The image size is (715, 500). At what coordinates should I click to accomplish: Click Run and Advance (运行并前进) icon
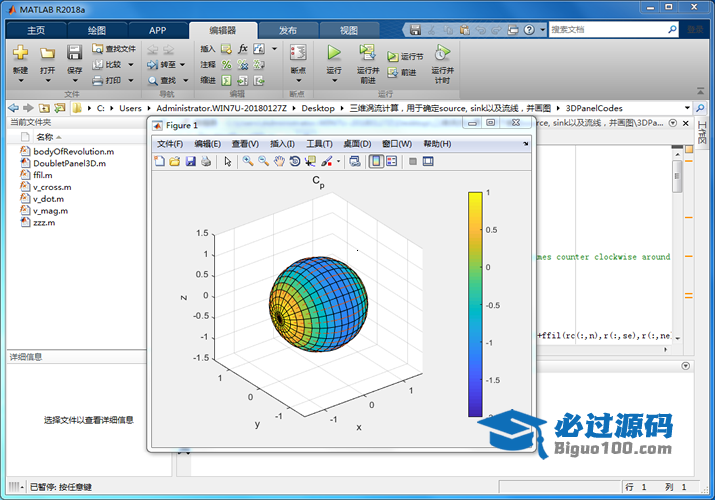367,52
